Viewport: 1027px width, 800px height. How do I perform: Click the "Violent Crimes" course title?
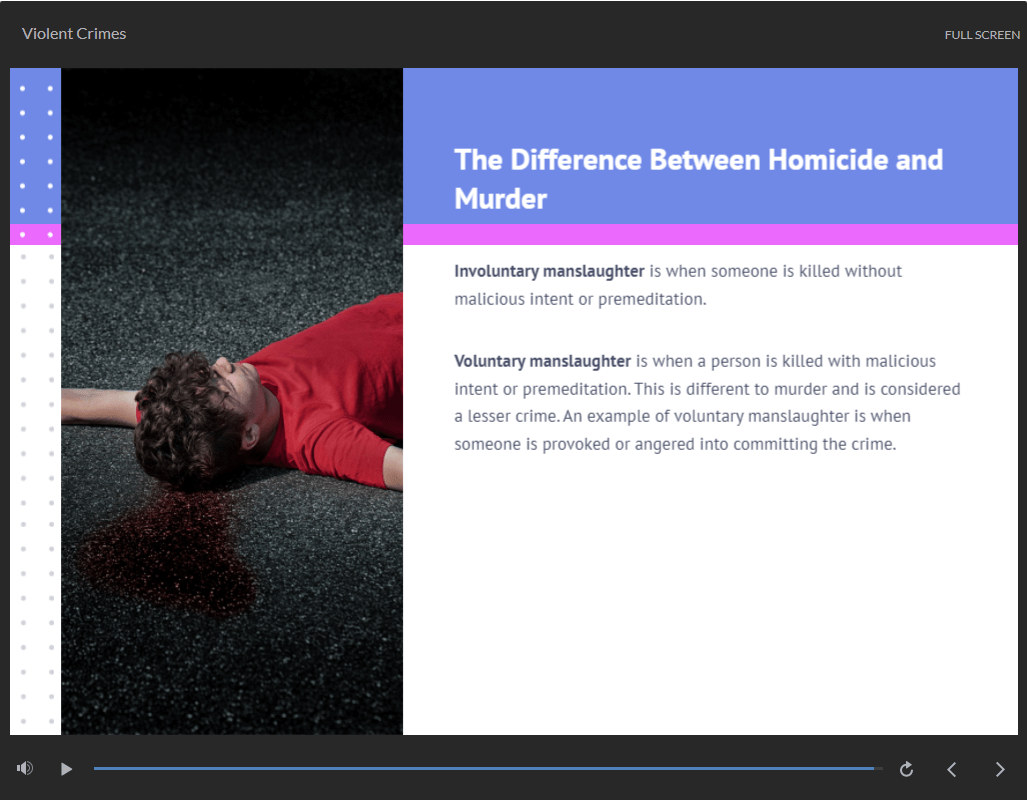pos(74,34)
